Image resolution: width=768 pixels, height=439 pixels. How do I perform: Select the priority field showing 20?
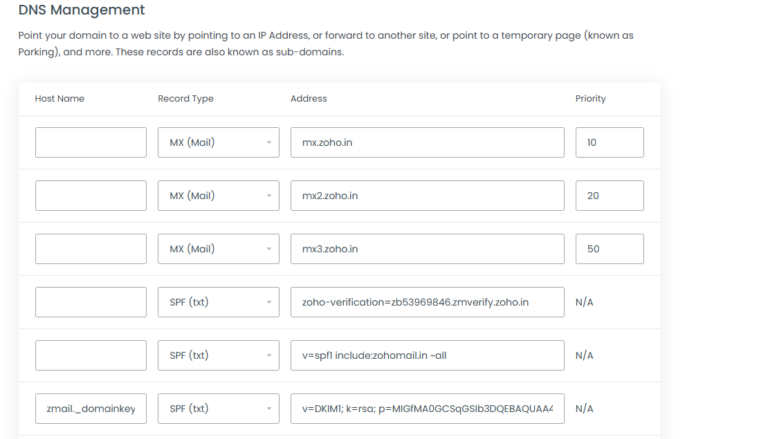click(x=609, y=195)
